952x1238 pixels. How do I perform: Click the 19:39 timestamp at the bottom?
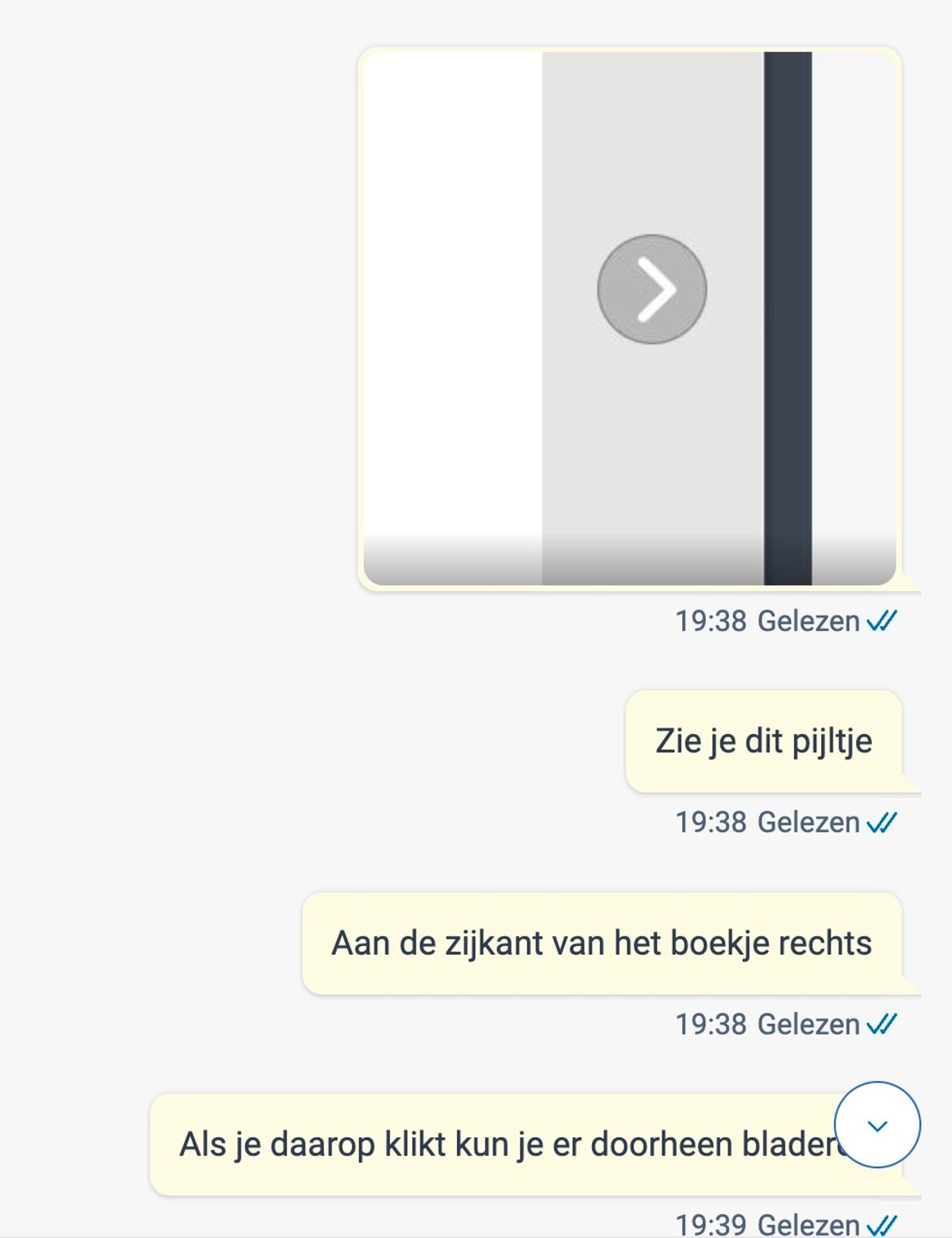point(711,1225)
